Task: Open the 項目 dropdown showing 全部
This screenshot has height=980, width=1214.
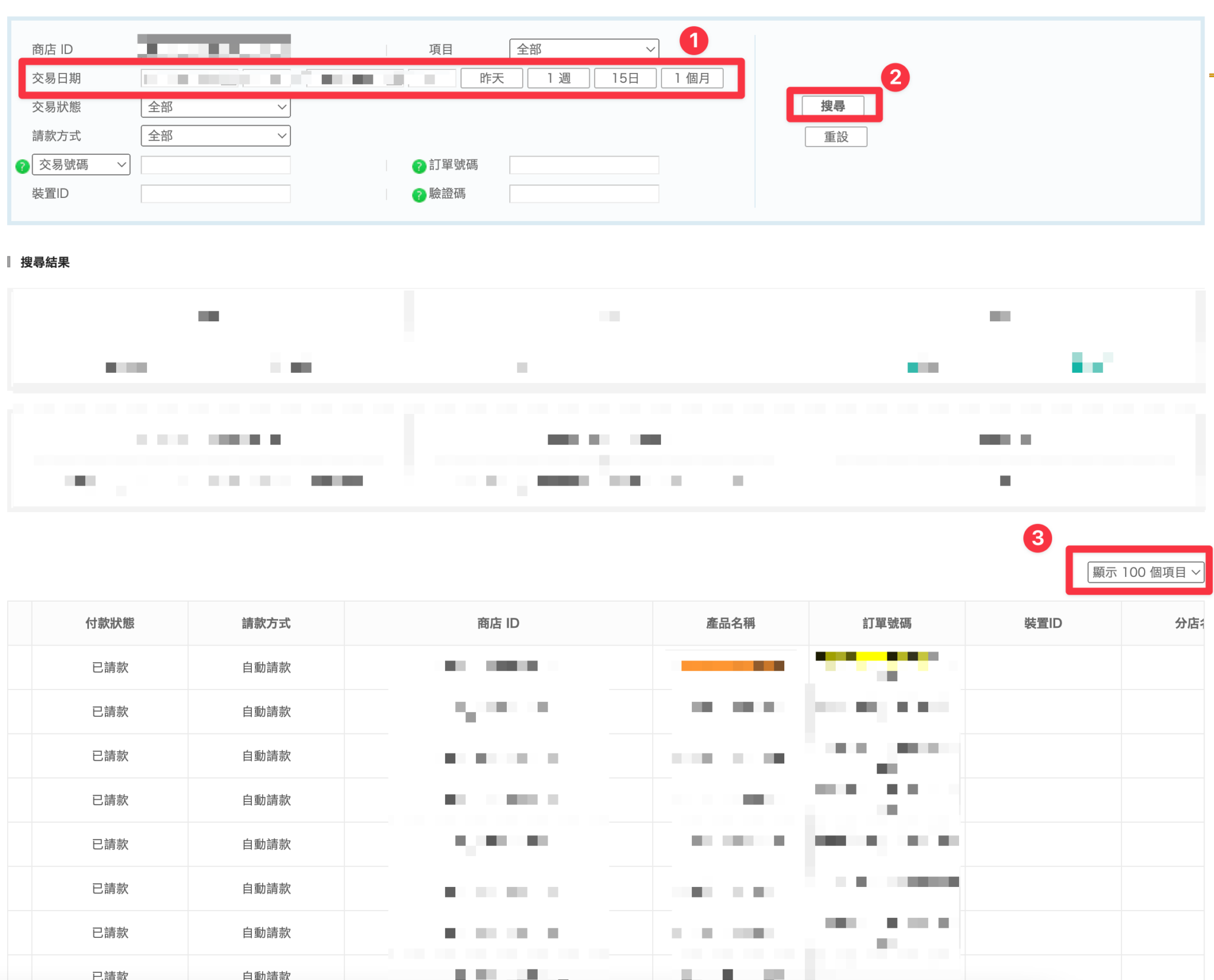Action: (x=584, y=49)
